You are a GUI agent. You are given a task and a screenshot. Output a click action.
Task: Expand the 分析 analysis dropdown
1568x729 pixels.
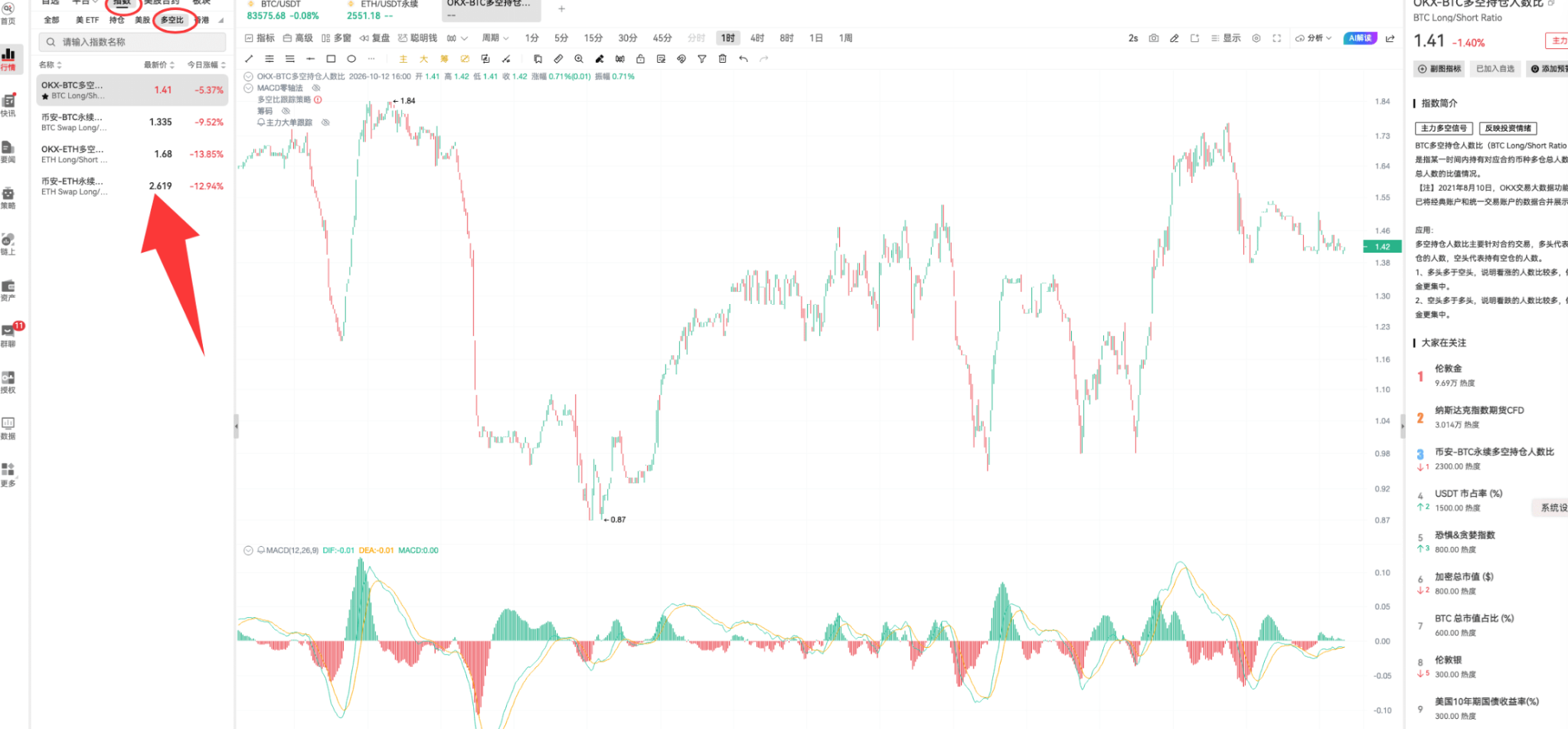pyautogui.click(x=1314, y=38)
